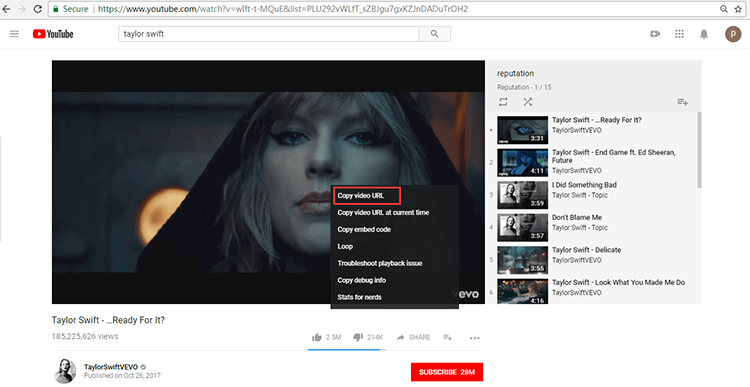Open Look What You Made Me Do thumbnail

point(522,291)
